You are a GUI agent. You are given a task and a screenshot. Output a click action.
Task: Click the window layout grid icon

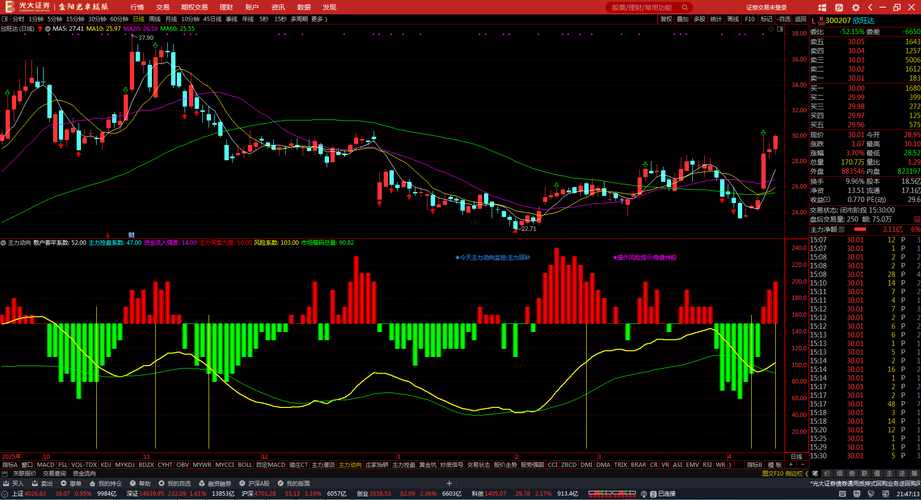tap(822, 8)
